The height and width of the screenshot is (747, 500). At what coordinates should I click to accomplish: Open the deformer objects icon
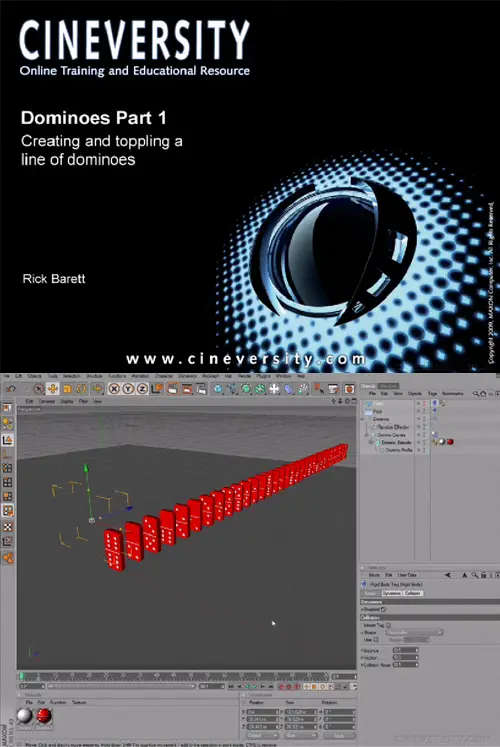coord(289,389)
